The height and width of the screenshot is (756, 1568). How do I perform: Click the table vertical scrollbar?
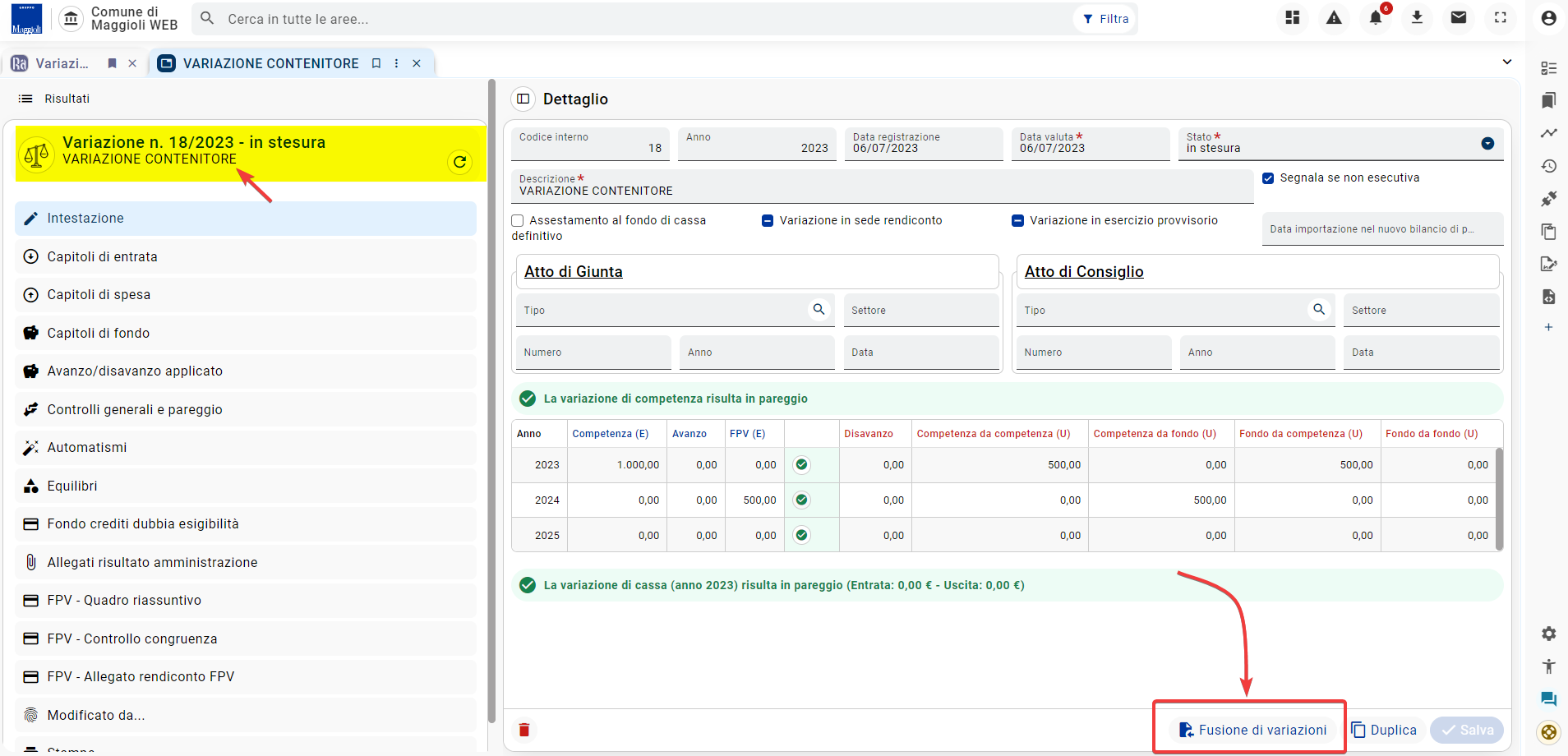point(1499,499)
